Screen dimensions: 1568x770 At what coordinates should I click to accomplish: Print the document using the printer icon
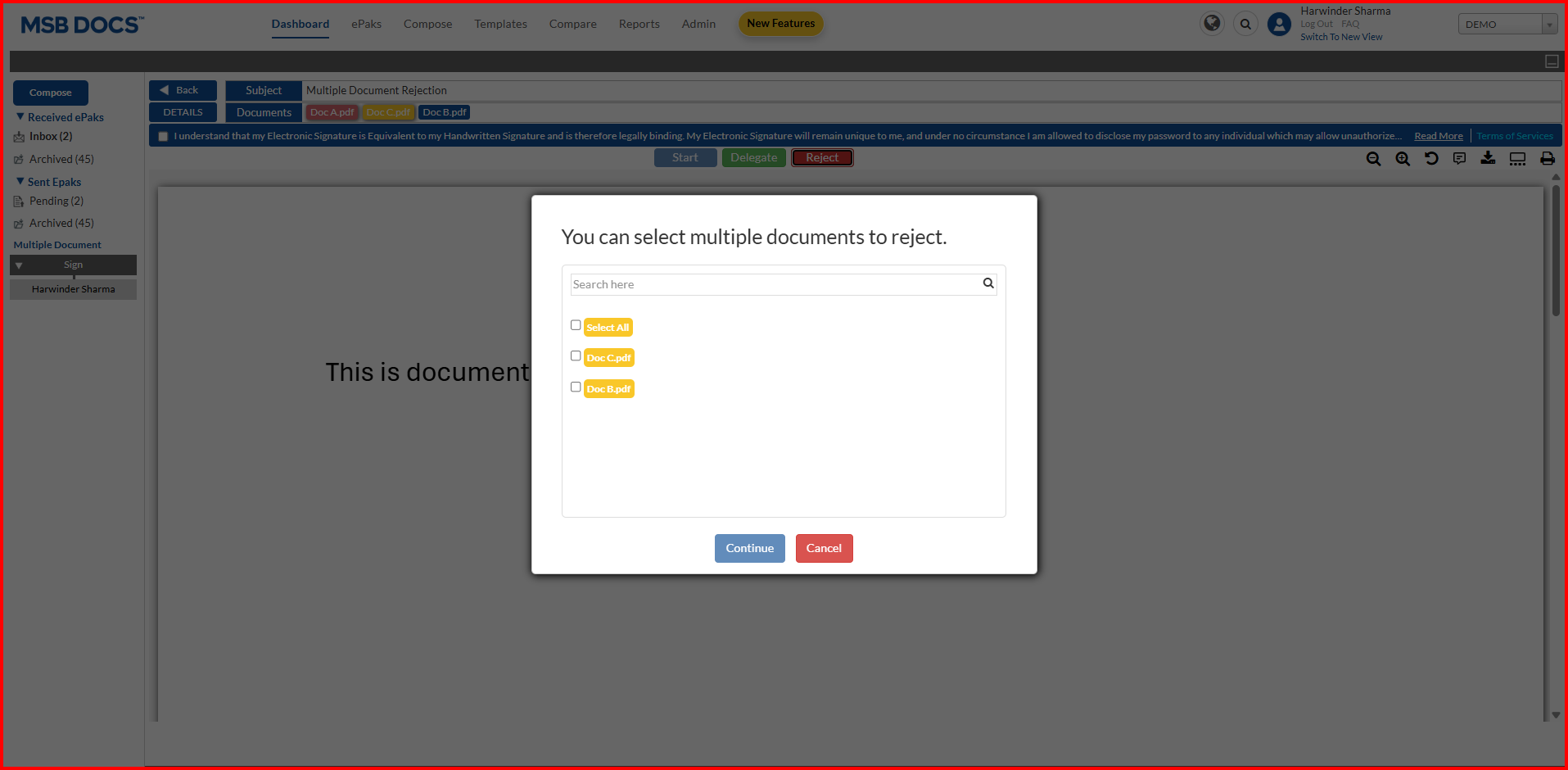[x=1547, y=159]
